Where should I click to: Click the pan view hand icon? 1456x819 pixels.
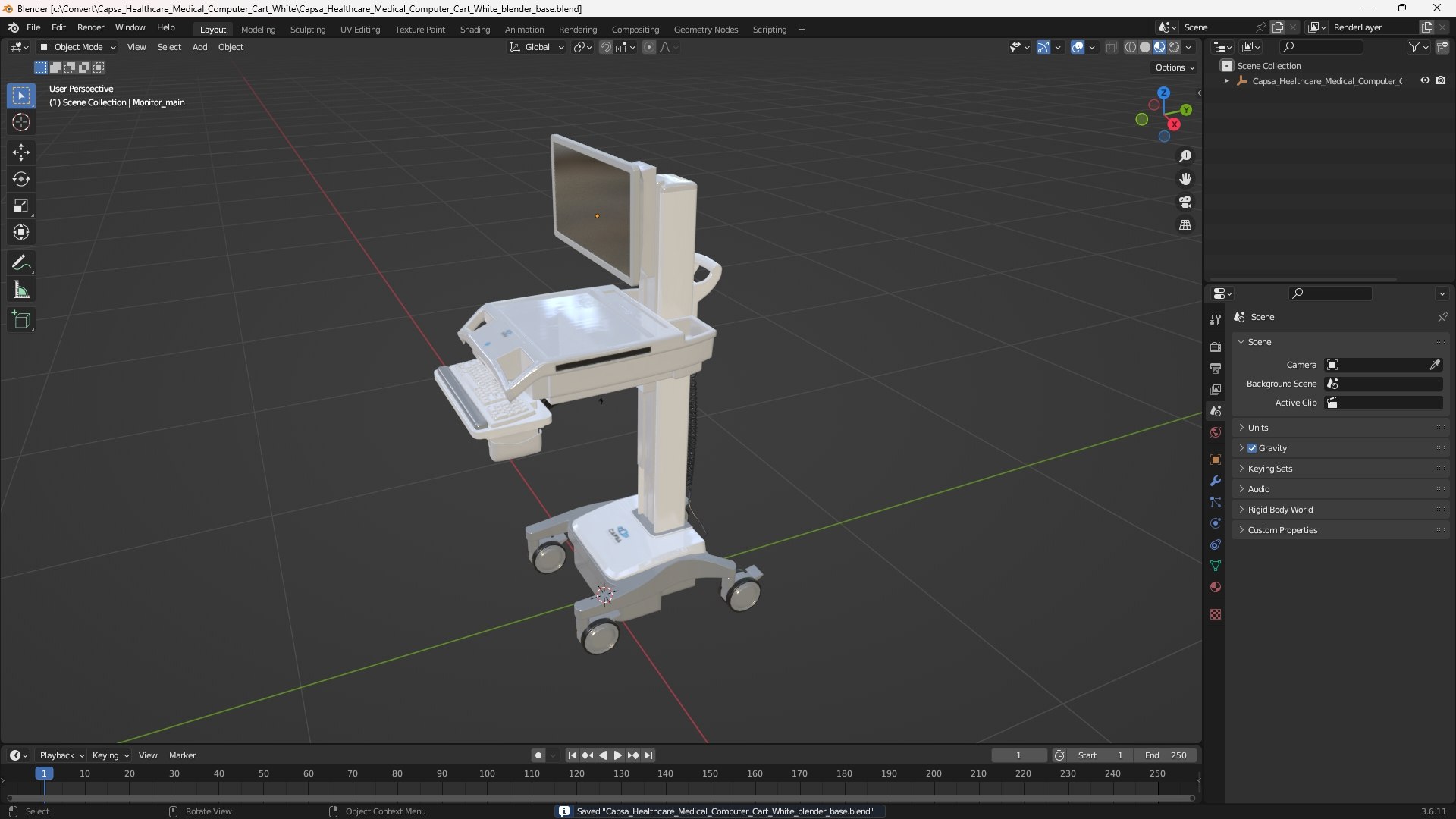coord(1185,179)
